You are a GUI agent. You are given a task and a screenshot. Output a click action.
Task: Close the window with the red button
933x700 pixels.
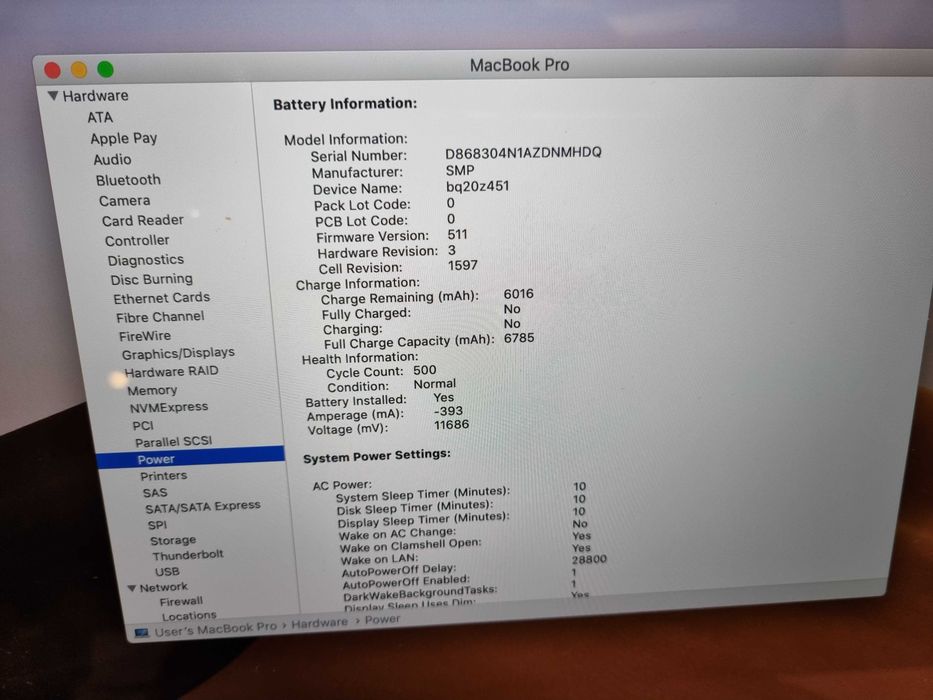[52, 70]
